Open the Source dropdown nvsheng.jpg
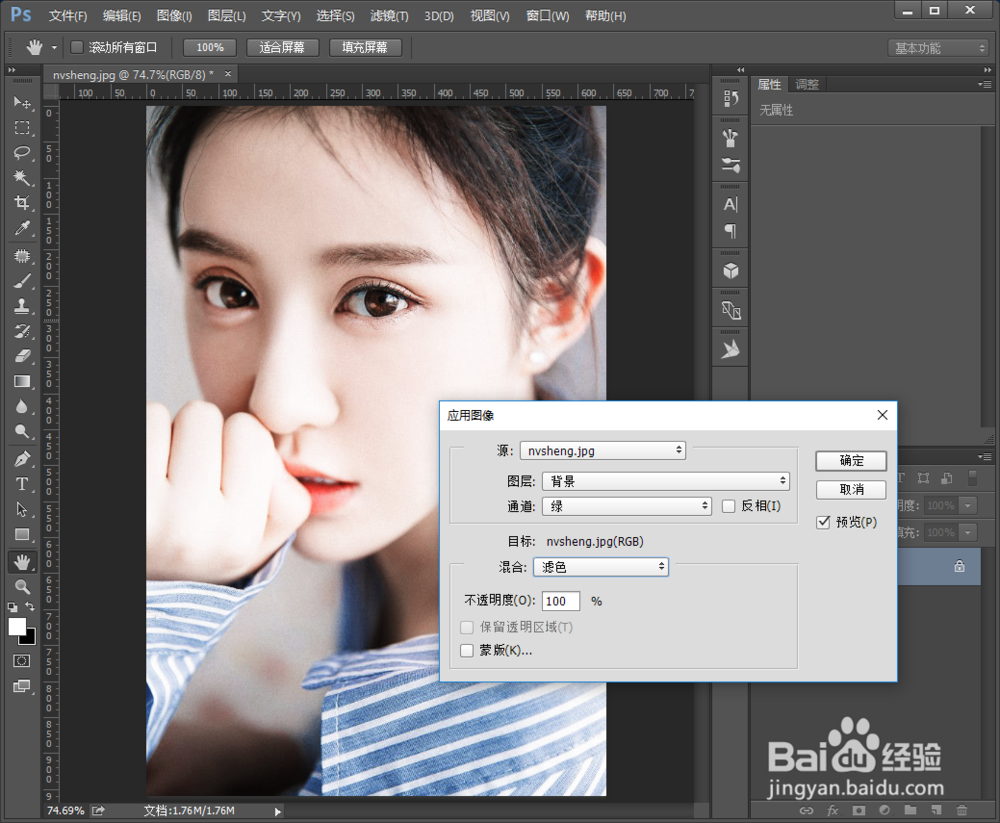The height and width of the screenshot is (823, 1000). tap(603, 450)
